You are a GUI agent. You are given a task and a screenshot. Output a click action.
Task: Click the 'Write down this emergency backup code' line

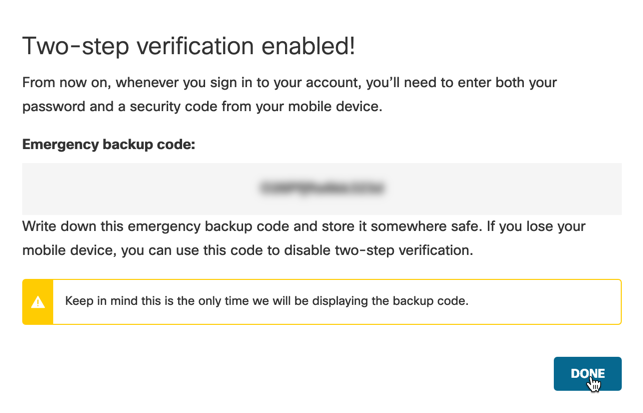click(x=304, y=226)
